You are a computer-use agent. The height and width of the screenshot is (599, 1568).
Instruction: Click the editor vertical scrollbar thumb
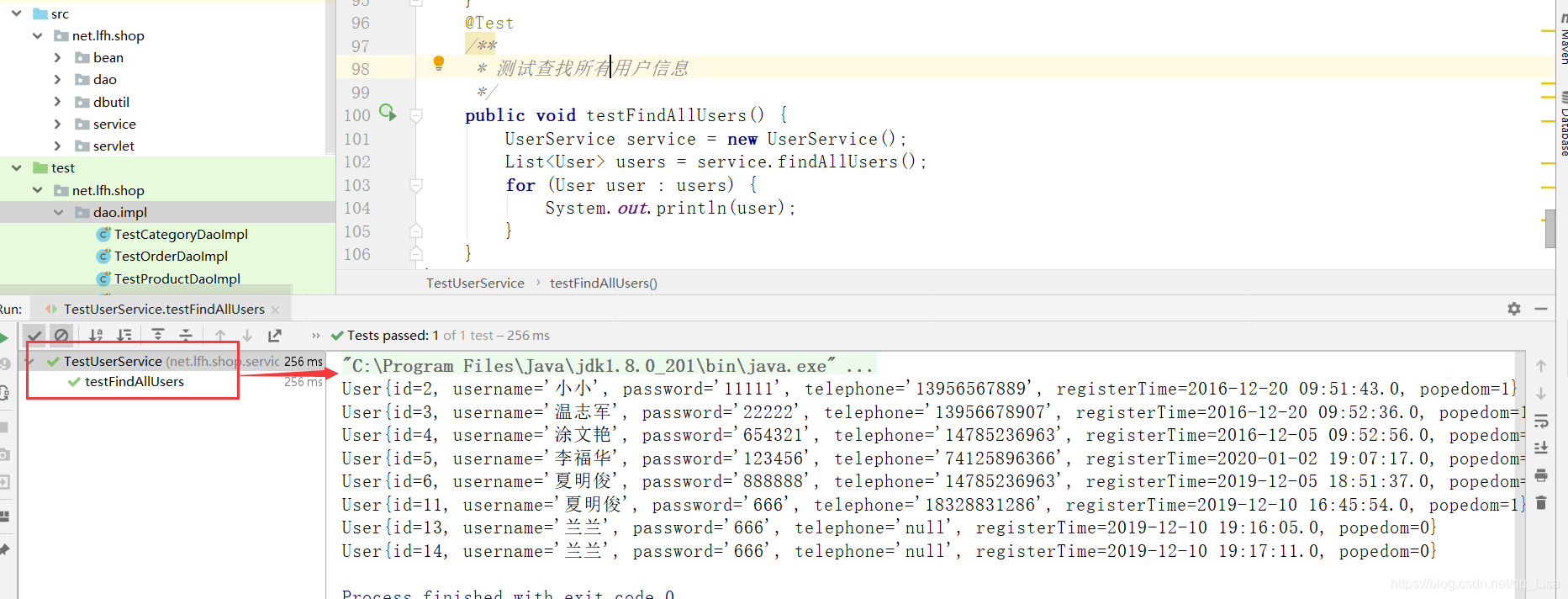click(x=1550, y=231)
